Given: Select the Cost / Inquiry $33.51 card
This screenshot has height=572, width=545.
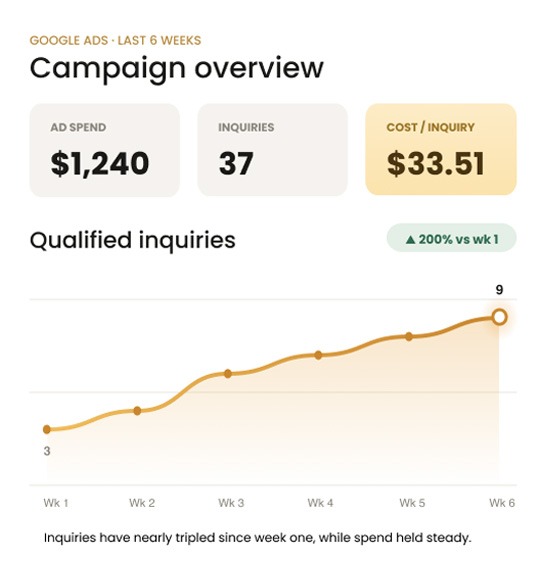Looking at the screenshot, I should (441, 149).
